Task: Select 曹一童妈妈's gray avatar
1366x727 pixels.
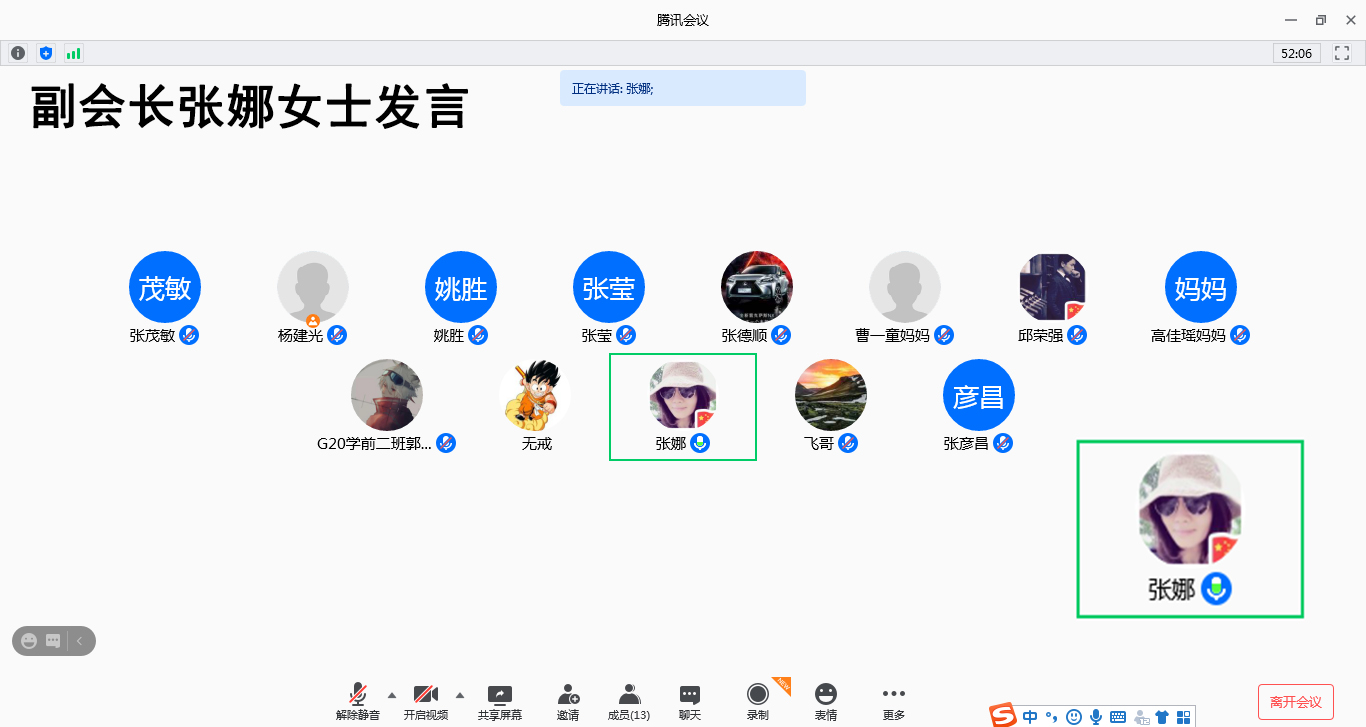Action: (x=905, y=287)
